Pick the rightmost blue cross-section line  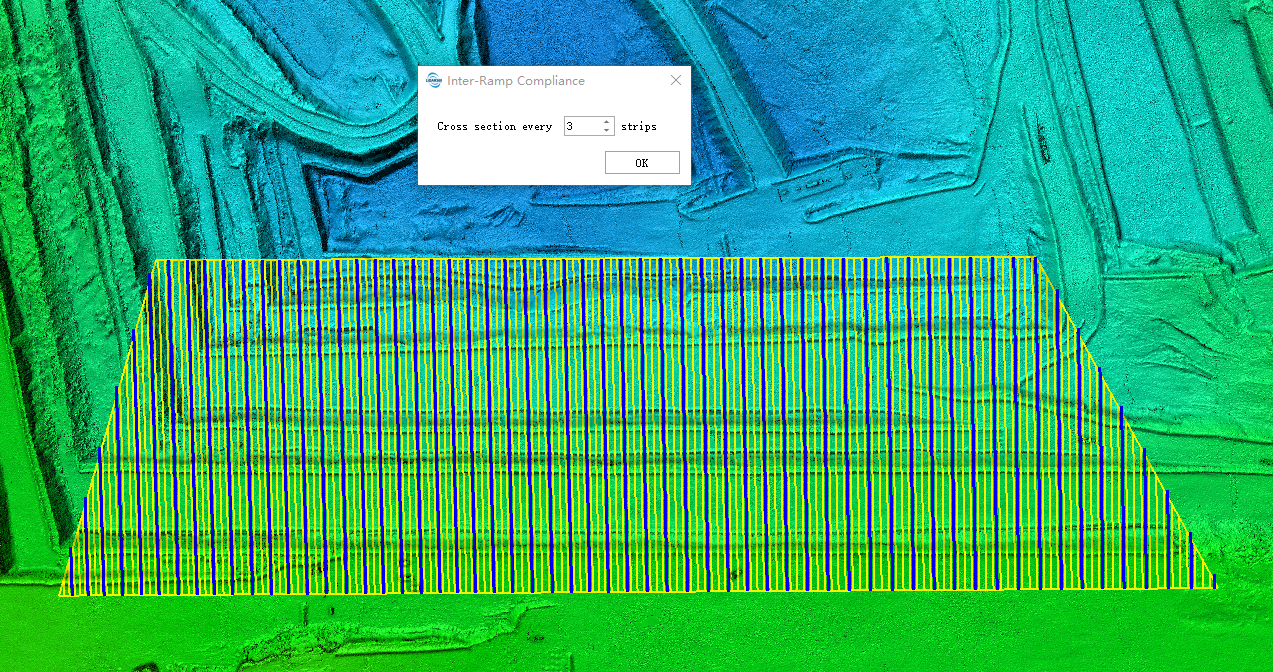point(1213,580)
